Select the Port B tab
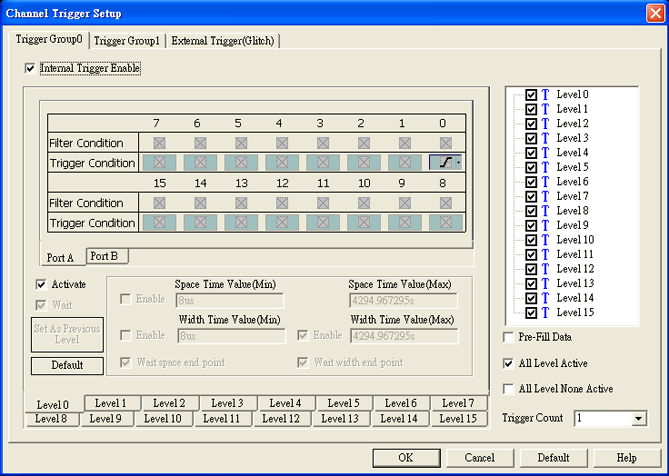This screenshot has width=669, height=476. pyautogui.click(x=107, y=256)
